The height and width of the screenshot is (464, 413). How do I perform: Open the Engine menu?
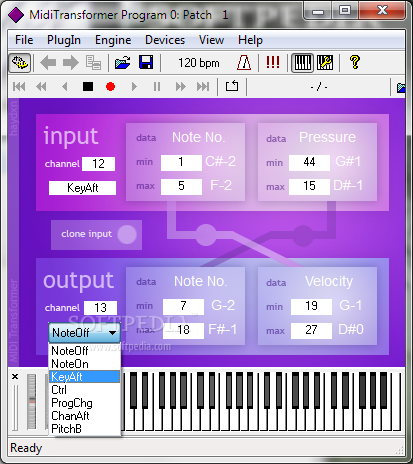tap(113, 40)
